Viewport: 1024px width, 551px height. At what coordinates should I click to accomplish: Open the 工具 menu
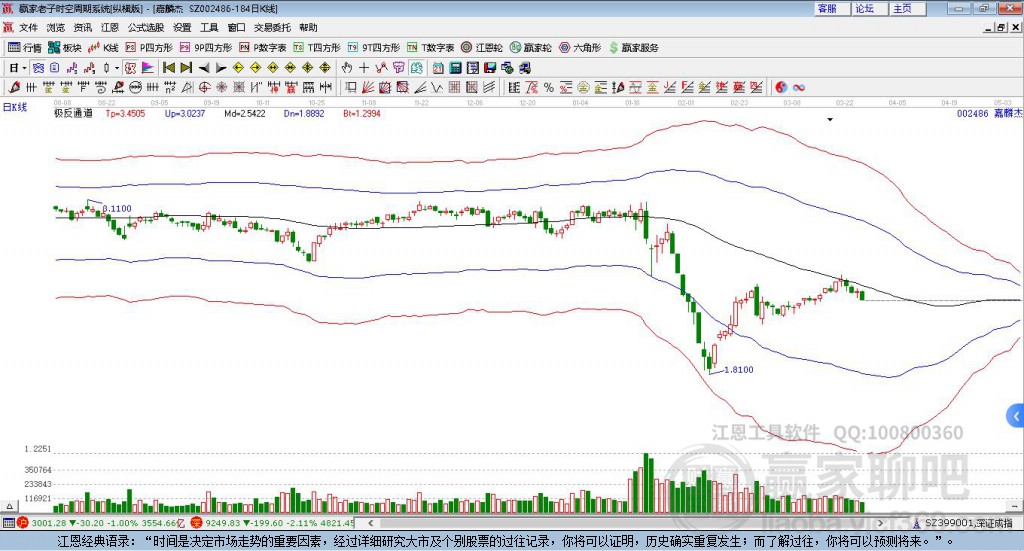tap(209, 27)
